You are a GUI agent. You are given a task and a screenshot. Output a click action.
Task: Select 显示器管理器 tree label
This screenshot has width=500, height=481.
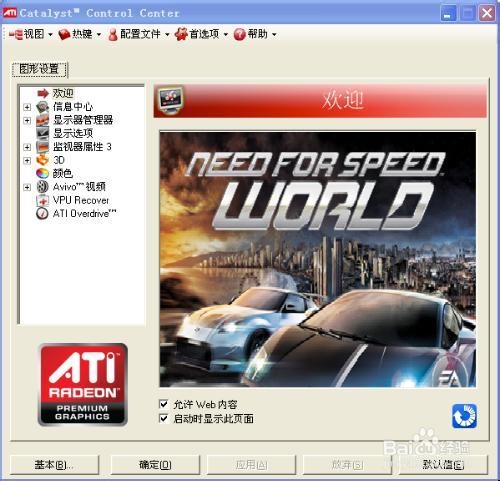pos(83,120)
